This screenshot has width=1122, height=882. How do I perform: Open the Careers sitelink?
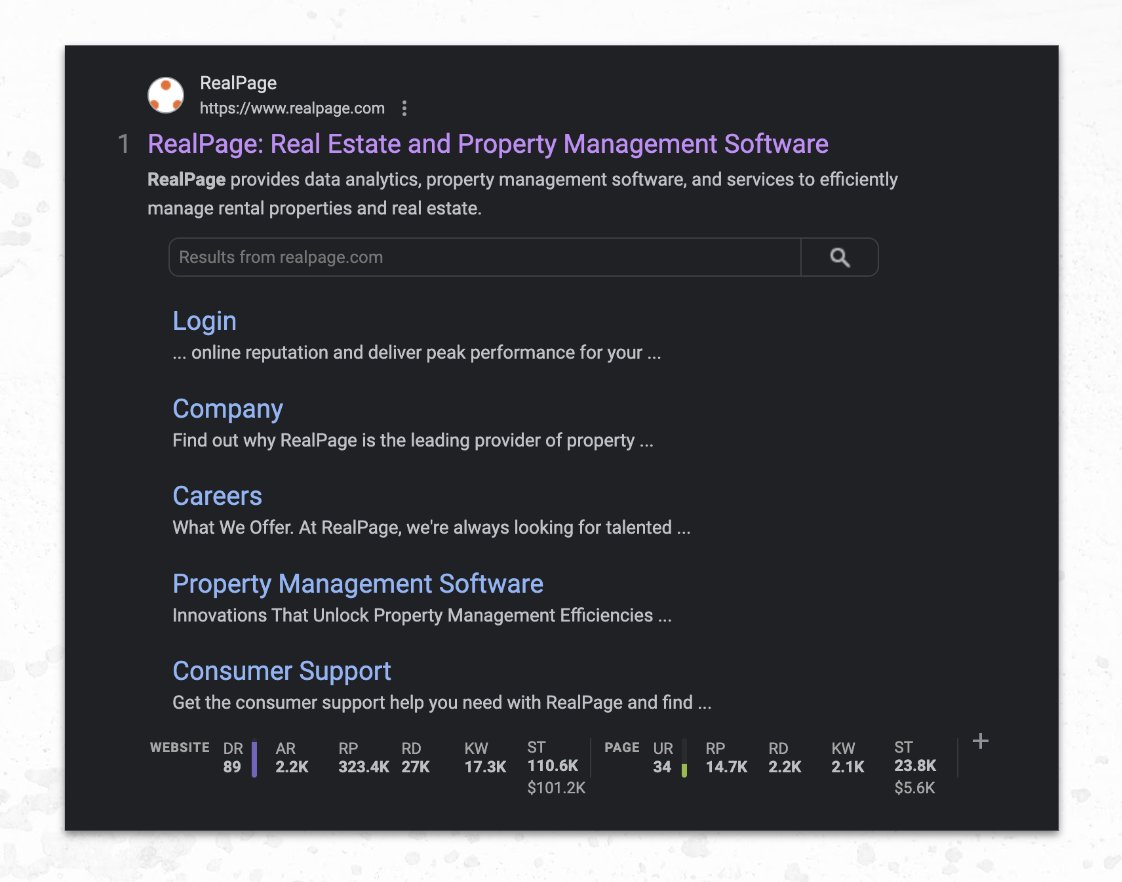click(217, 496)
